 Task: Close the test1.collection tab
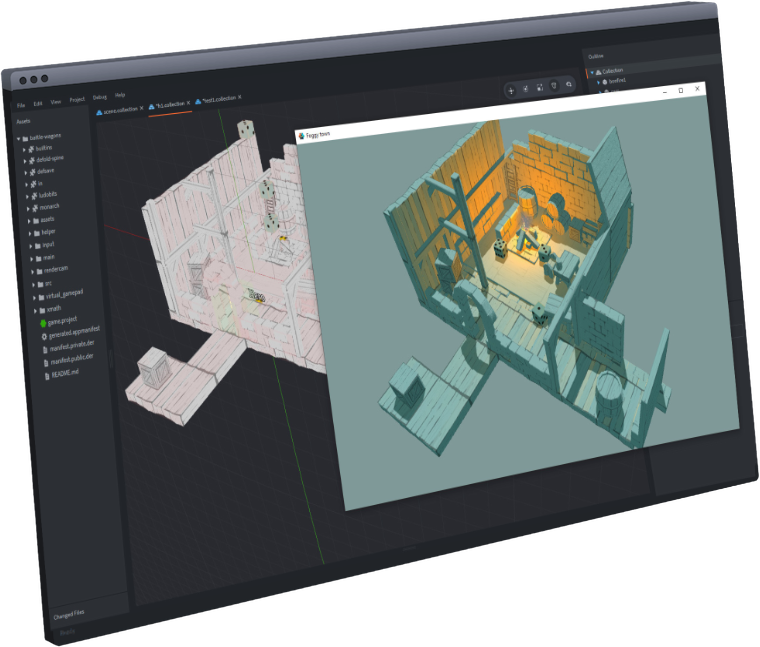[x=240, y=97]
